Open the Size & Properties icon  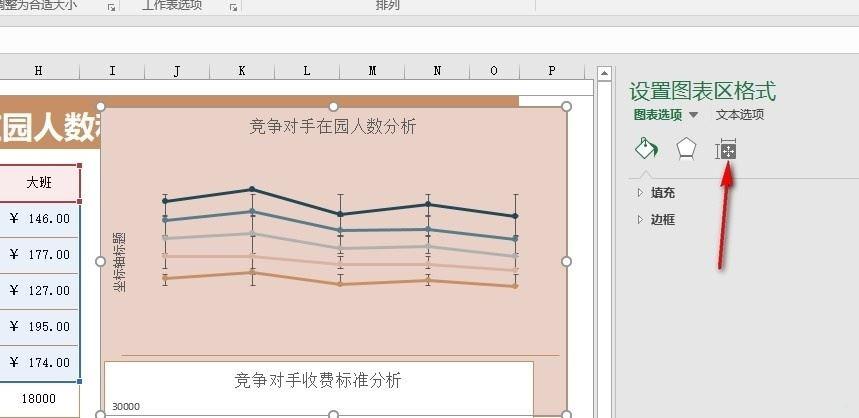726,150
